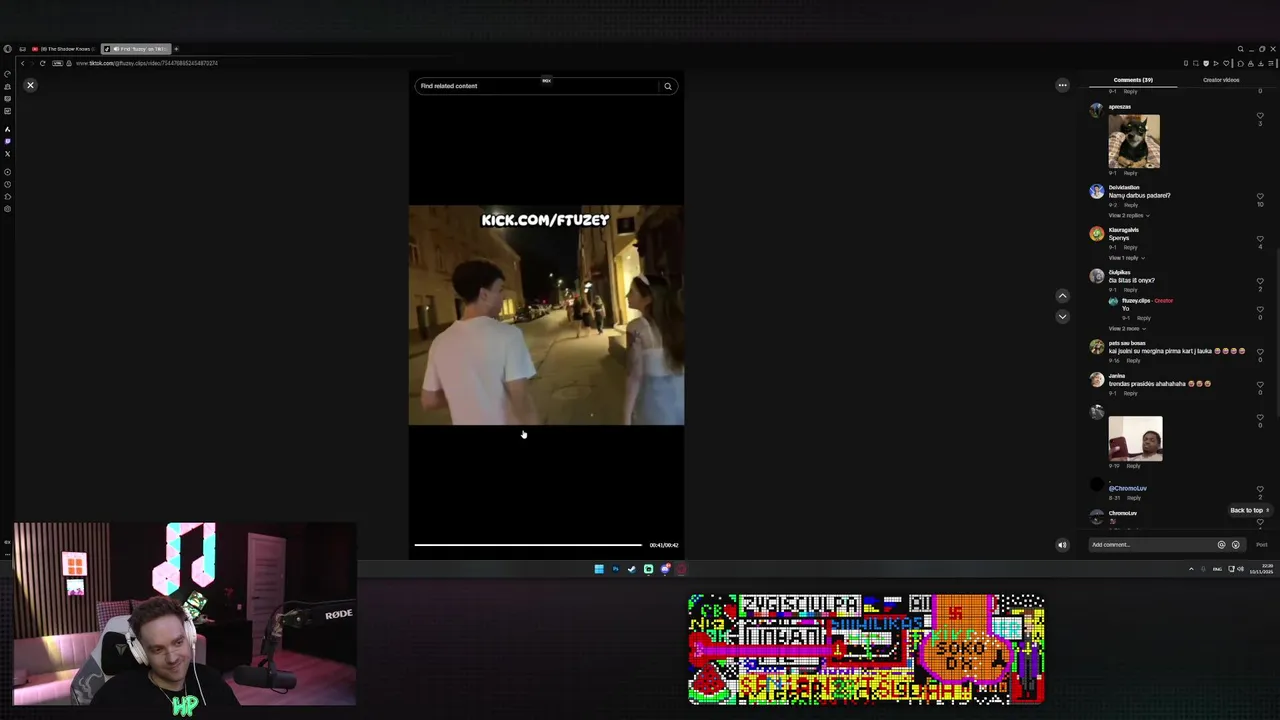The image size is (1280, 720).
Task: Click Klauragalvis's profile avatar
Action: (1097, 234)
